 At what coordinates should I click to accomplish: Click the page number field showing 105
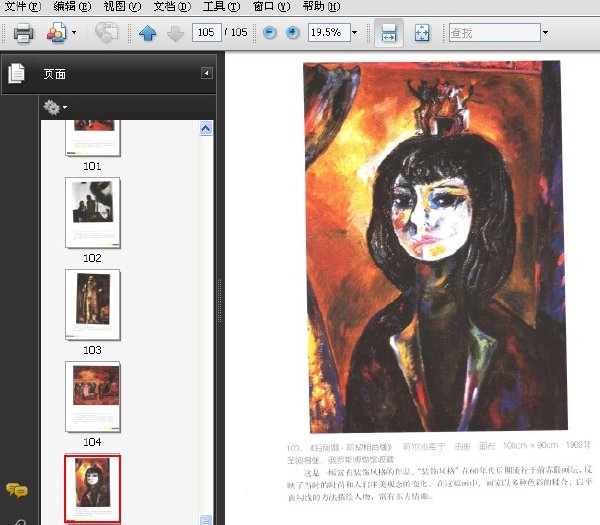(207, 33)
